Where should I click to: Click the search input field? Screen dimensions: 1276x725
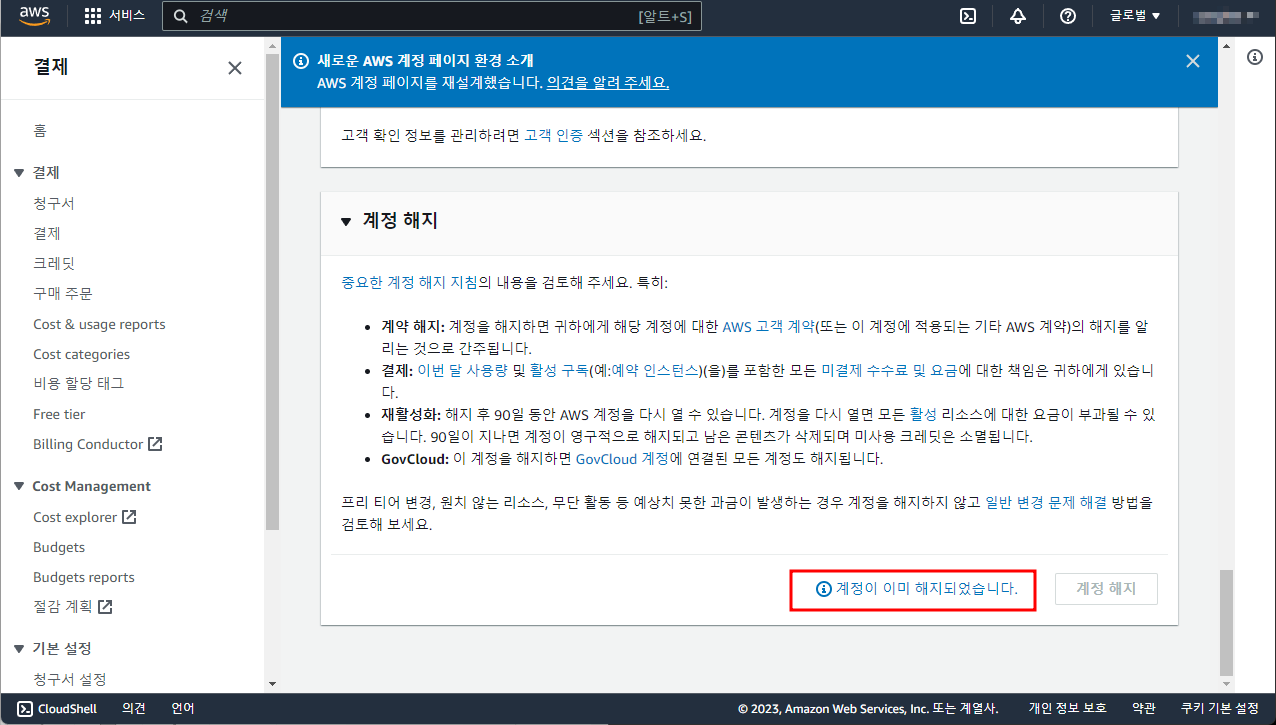[x=431, y=16]
